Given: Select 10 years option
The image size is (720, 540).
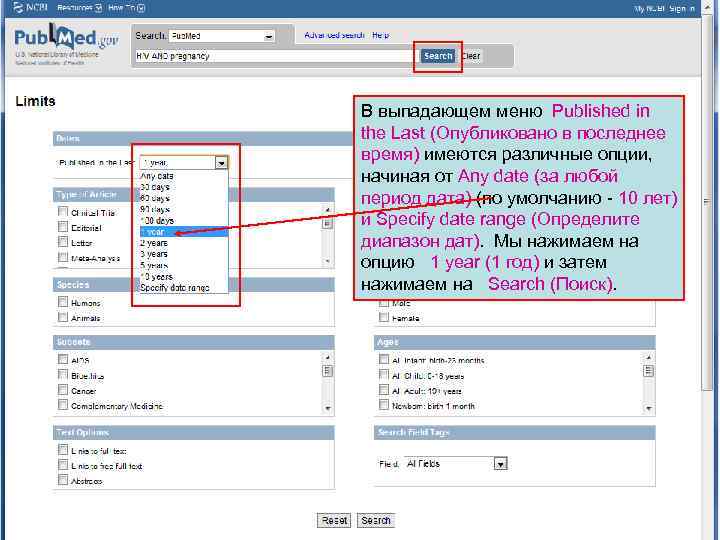Looking at the screenshot, I should pos(184,276).
